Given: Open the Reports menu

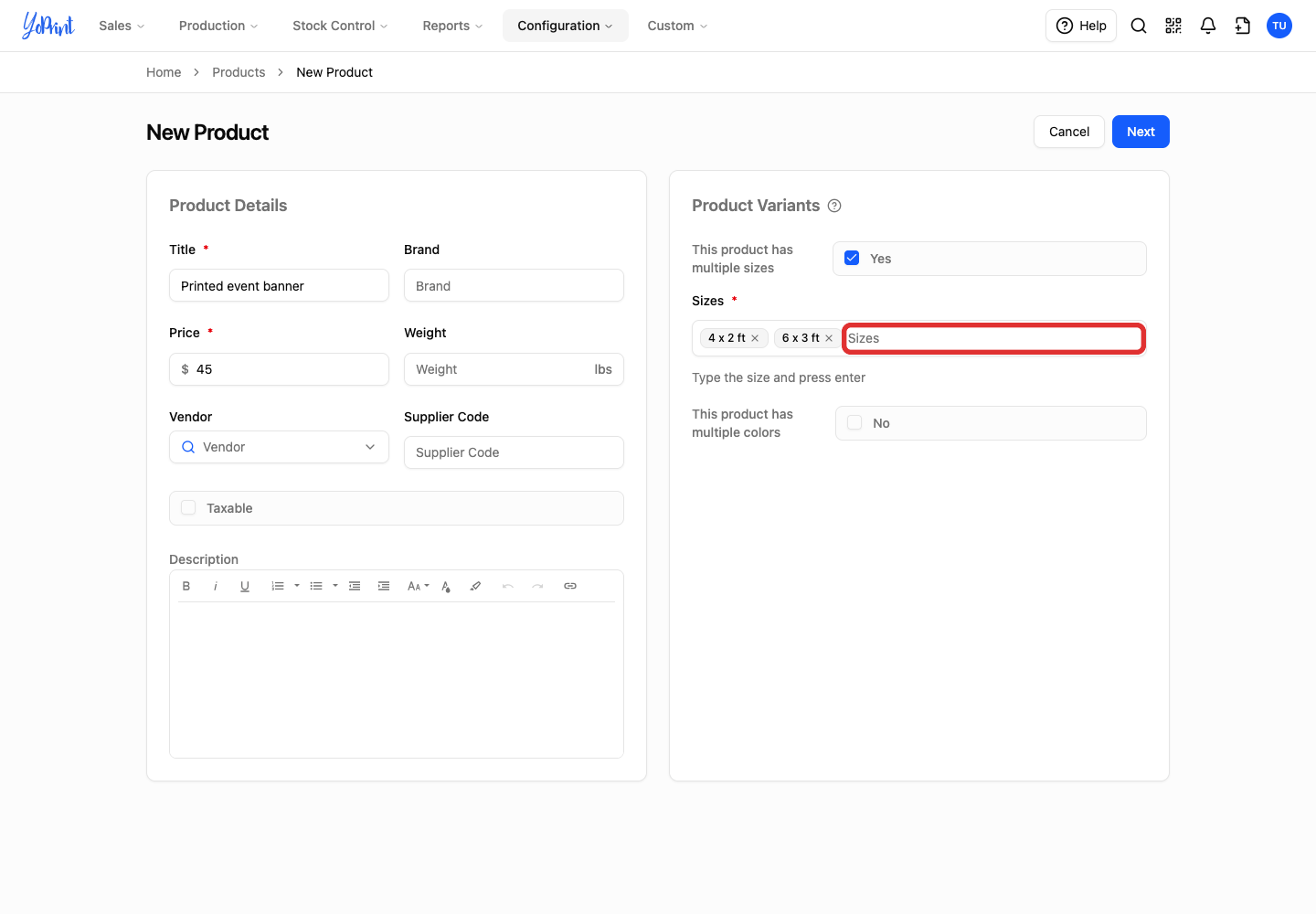Looking at the screenshot, I should pos(452,26).
